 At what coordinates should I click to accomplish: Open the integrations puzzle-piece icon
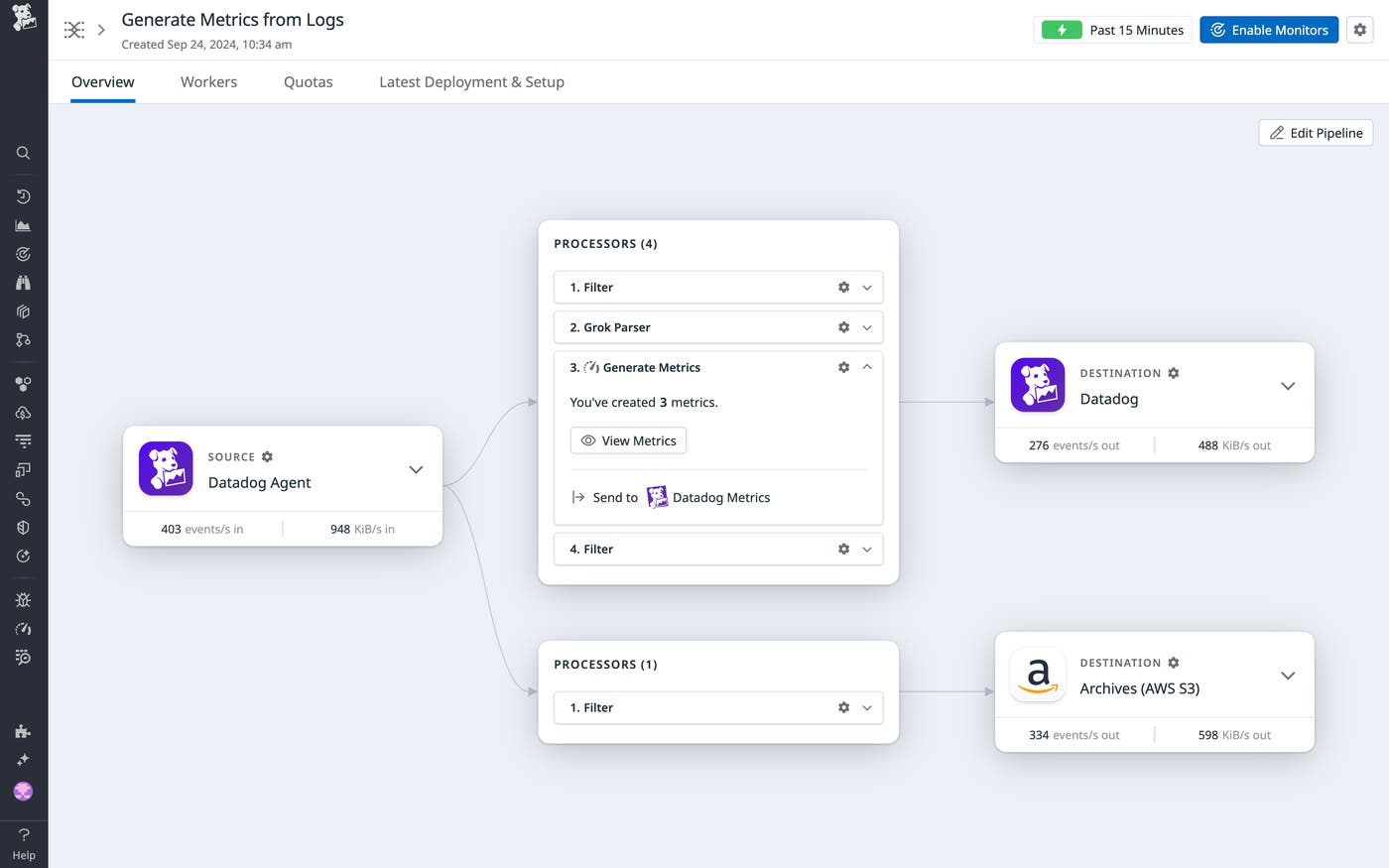point(23,731)
